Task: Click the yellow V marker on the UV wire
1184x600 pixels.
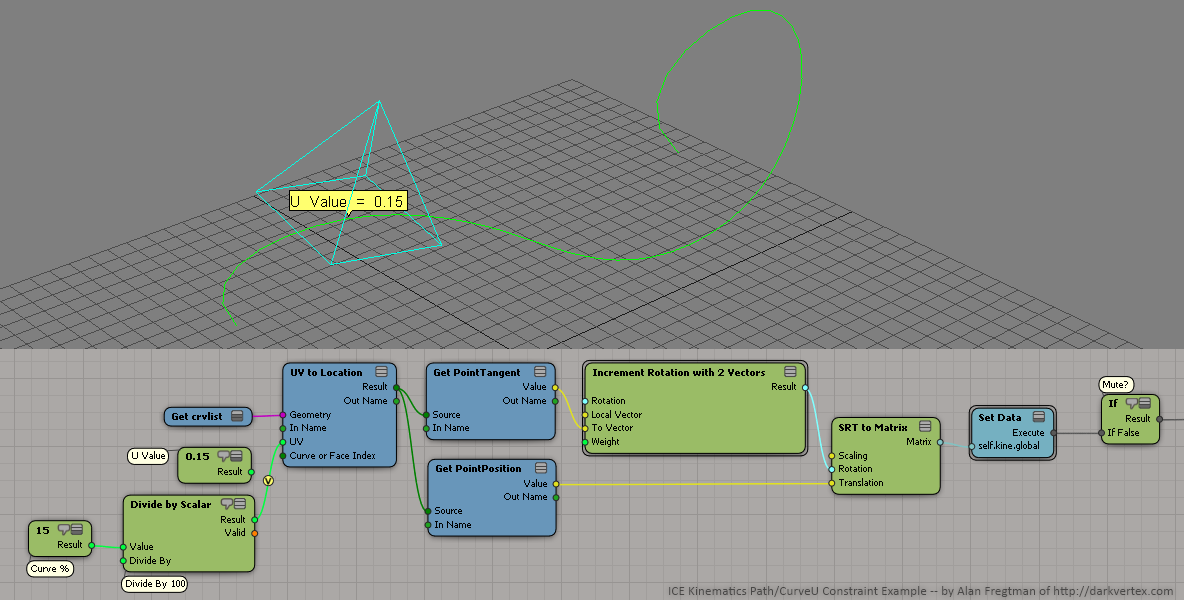Action: pos(268,481)
